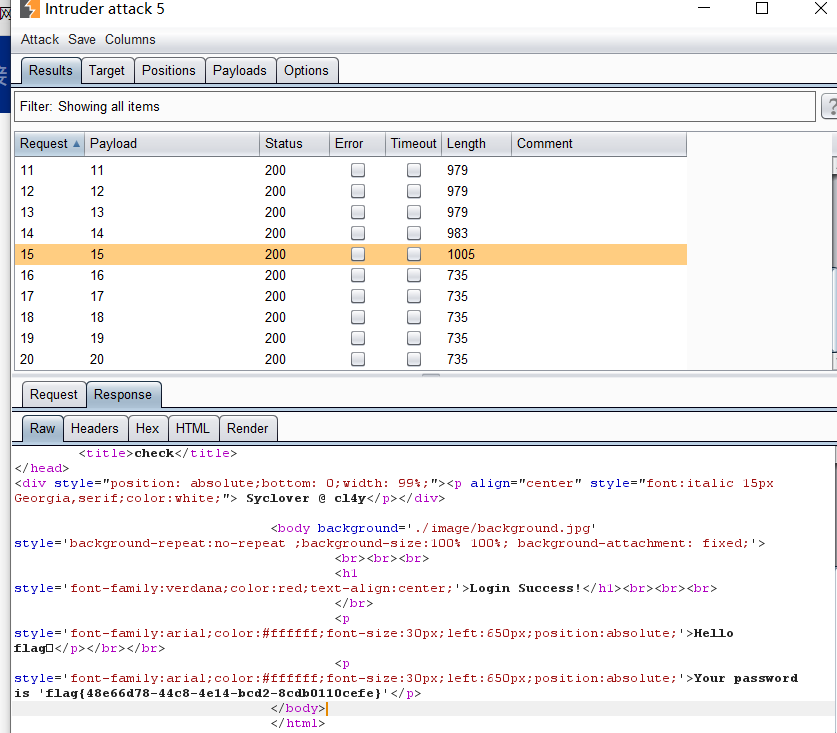Screen dimensions: 837x733
Task: Toggle the Timeout checkbox for request 15
Action: [413, 254]
